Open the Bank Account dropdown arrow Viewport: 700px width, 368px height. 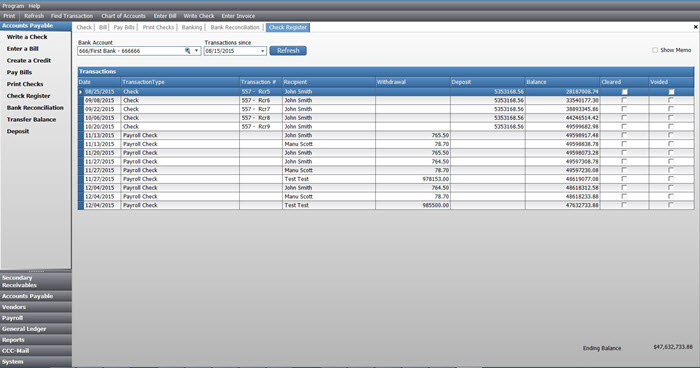(196, 51)
